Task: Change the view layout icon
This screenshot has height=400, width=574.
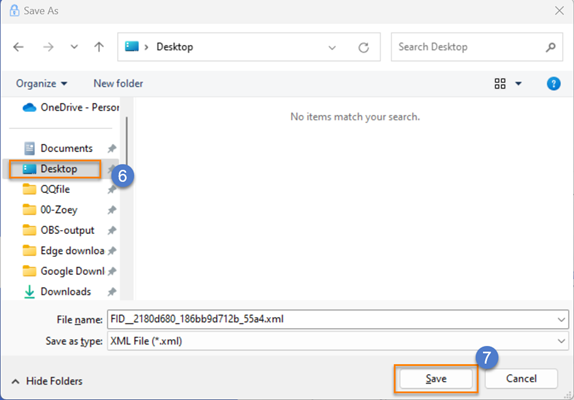Action: tap(500, 84)
